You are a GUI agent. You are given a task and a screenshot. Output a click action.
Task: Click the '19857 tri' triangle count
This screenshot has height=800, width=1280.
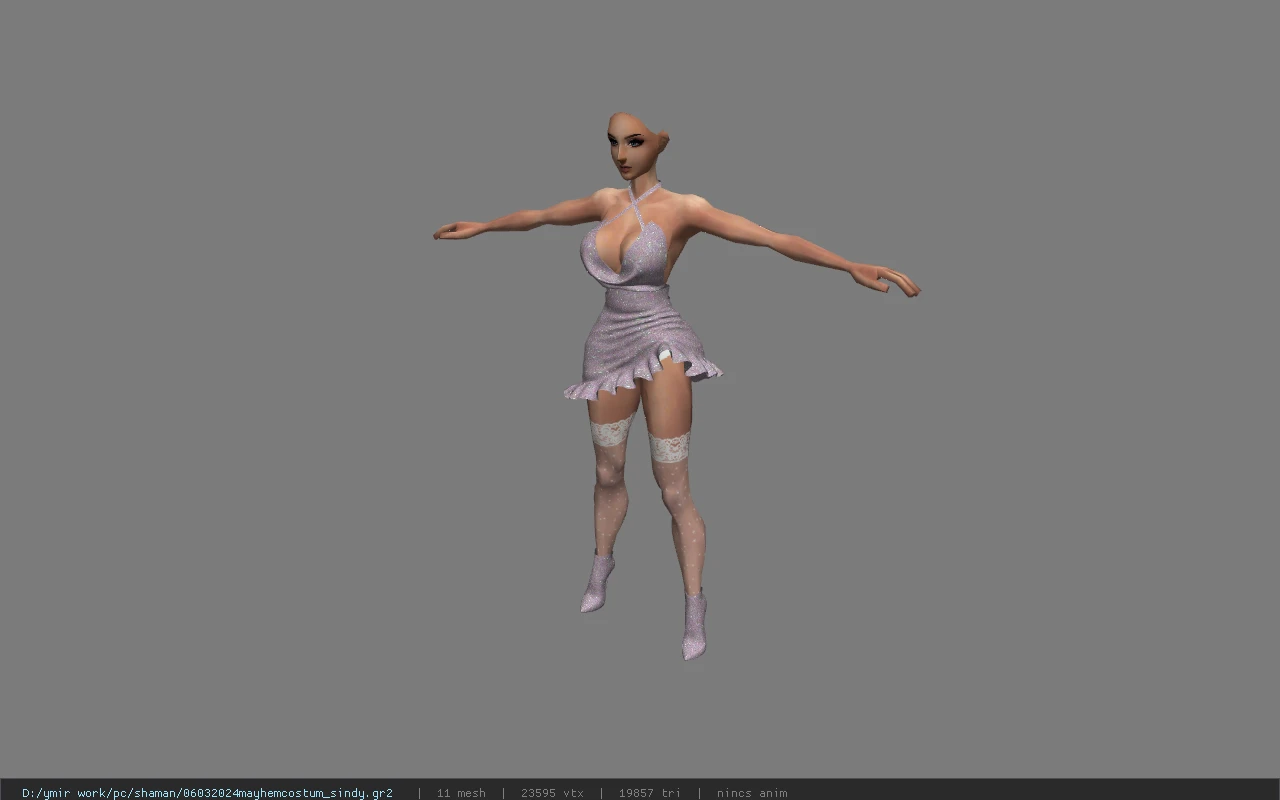[x=649, y=793]
